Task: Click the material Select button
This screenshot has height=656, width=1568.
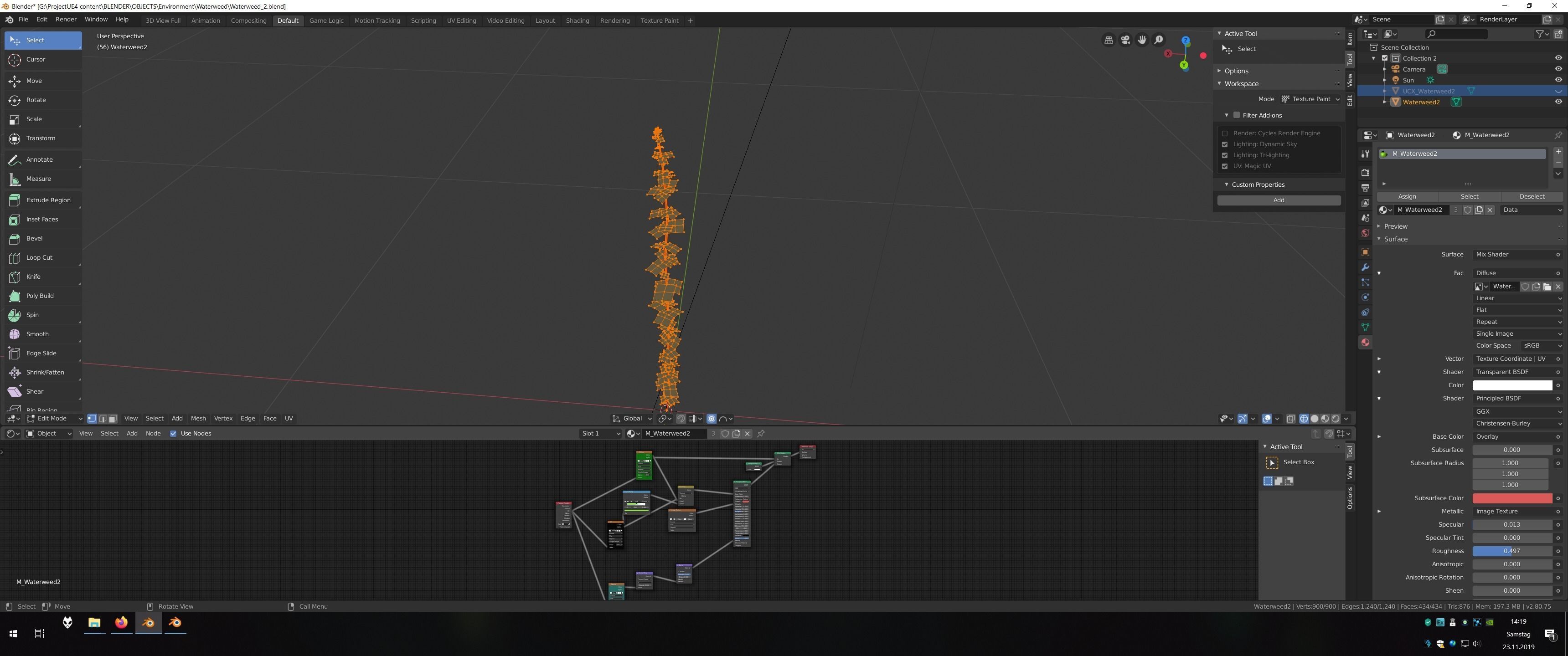Action: tap(1470, 196)
